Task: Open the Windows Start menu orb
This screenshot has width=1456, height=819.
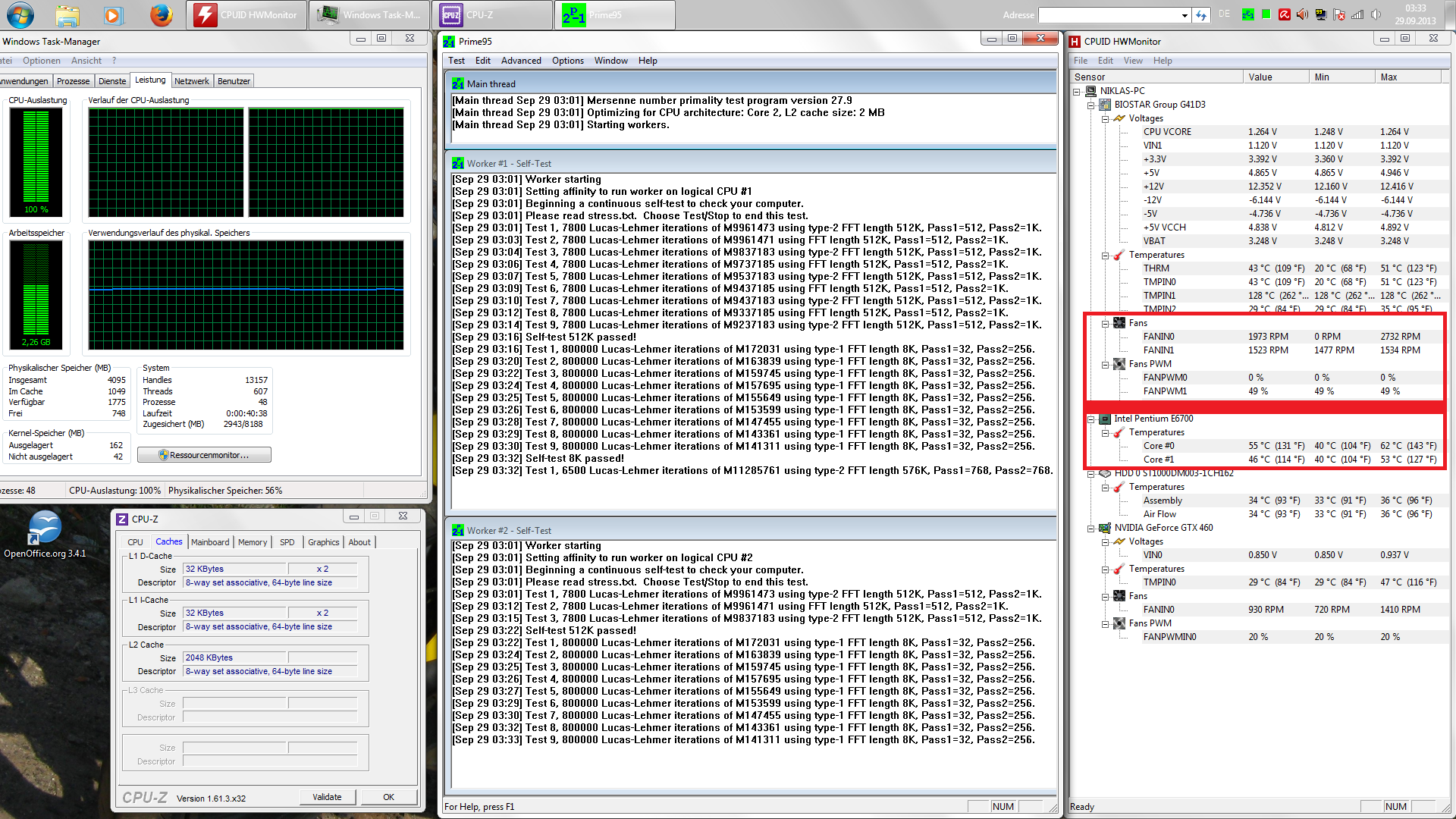Action: 20,14
